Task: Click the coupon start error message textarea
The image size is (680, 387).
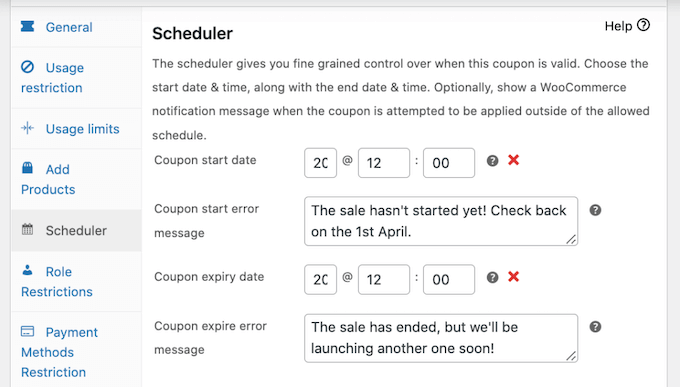Action: (441, 221)
